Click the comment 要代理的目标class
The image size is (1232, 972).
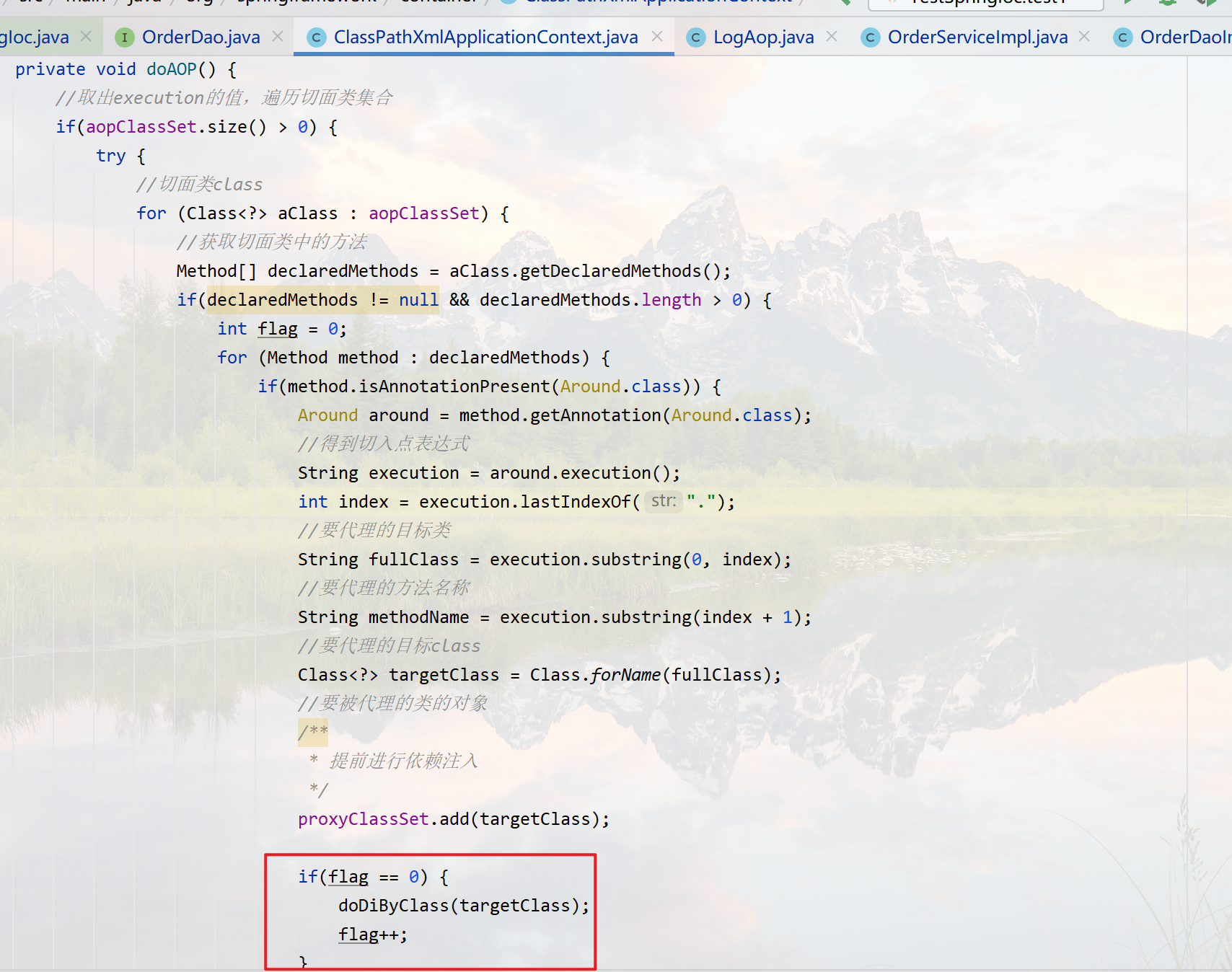click(x=390, y=646)
